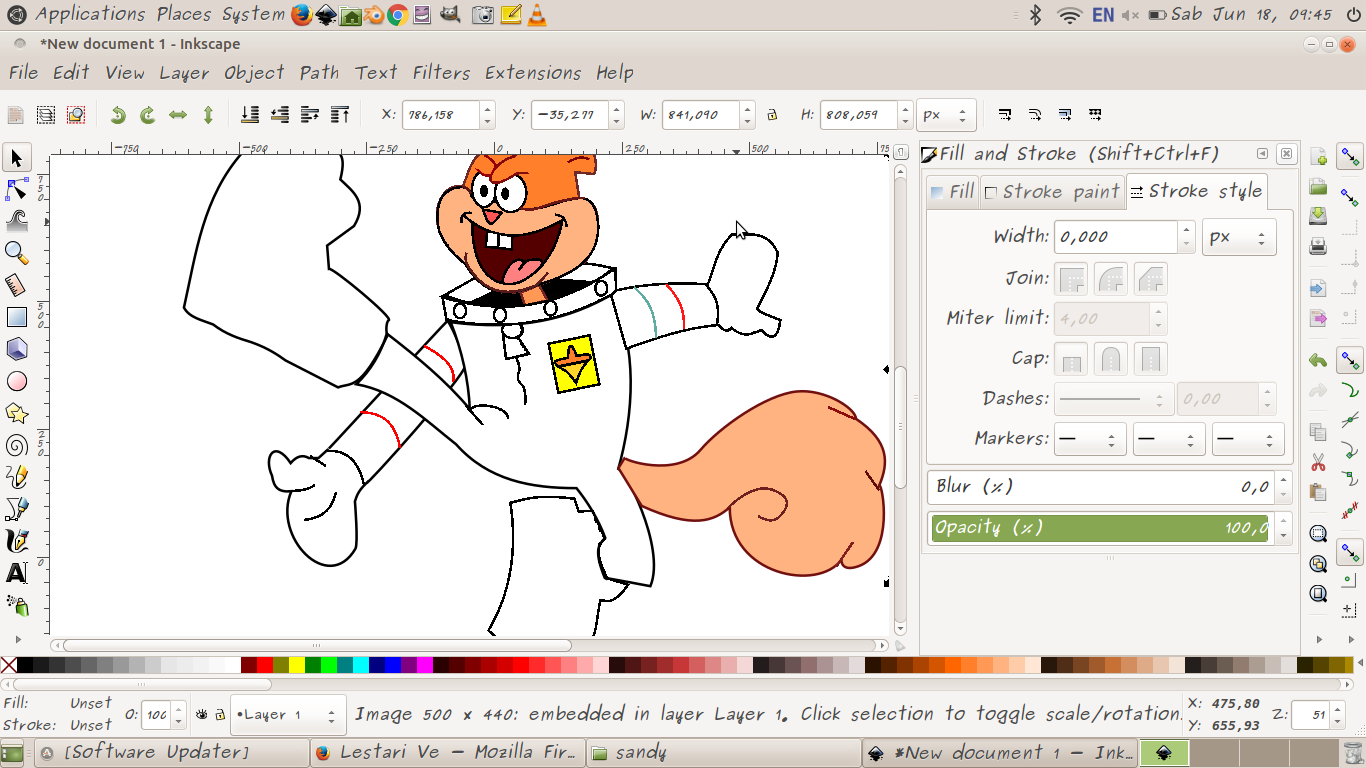1366x768 pixels.
Task: Toggle the topmost snap enable button
Action: pyautogui.click(x=1351, y=158)
